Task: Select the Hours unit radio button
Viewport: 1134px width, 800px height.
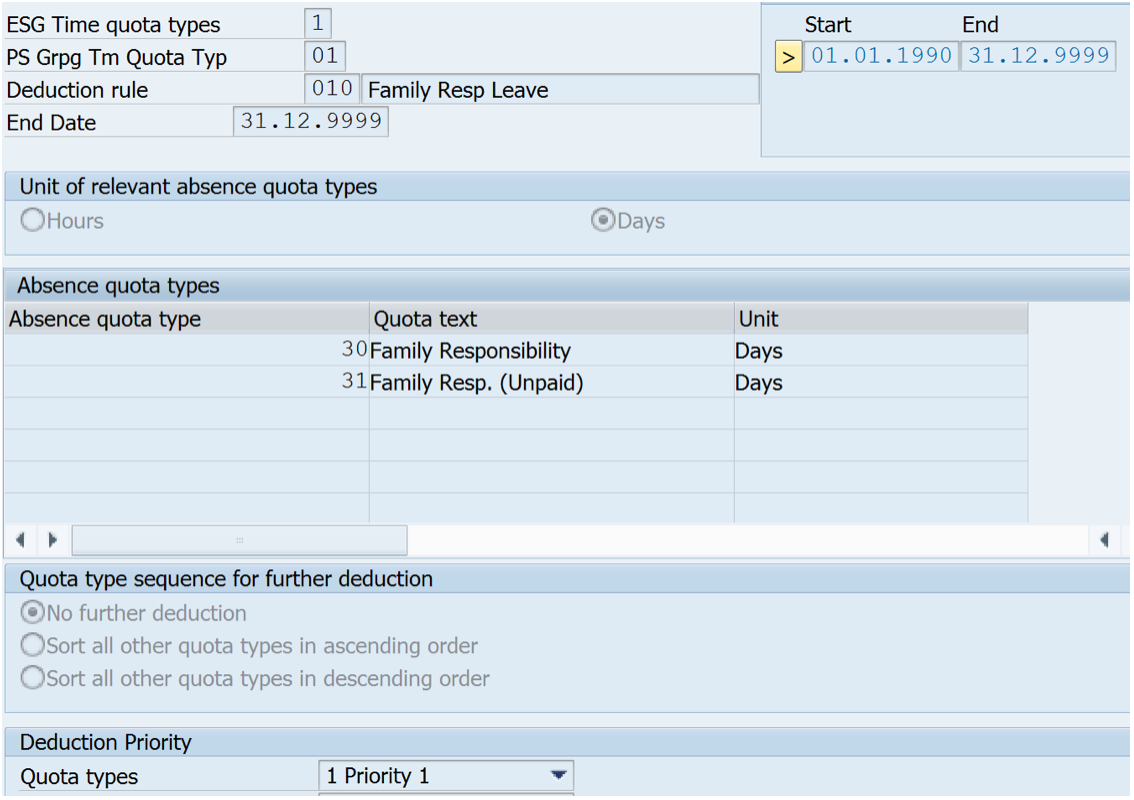Action: (33, 221)
